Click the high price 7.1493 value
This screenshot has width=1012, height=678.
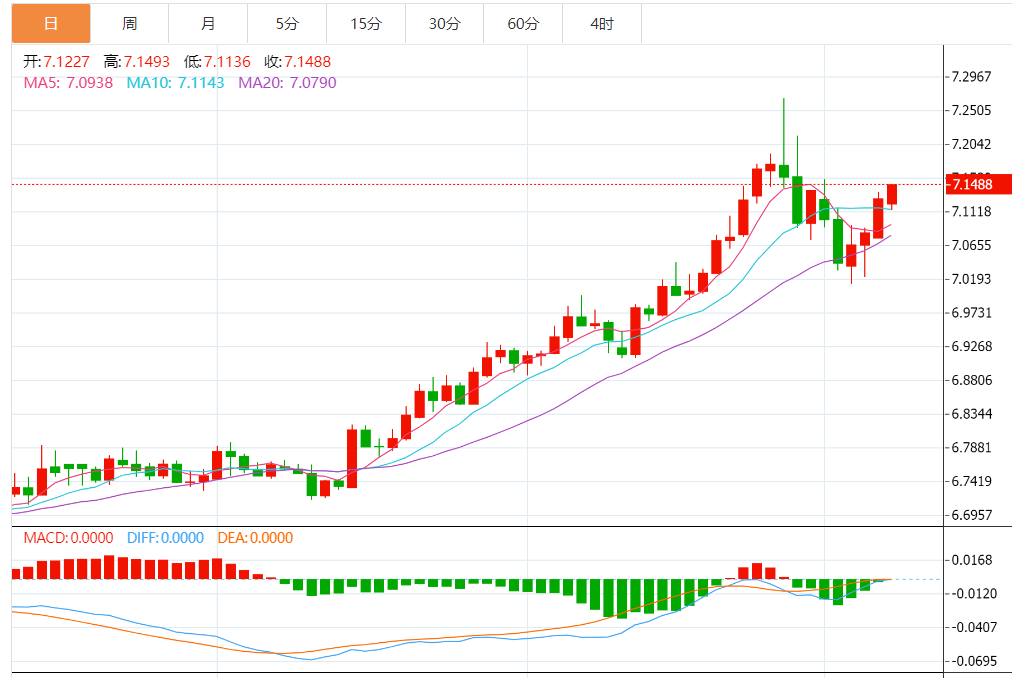coord(147,62)
